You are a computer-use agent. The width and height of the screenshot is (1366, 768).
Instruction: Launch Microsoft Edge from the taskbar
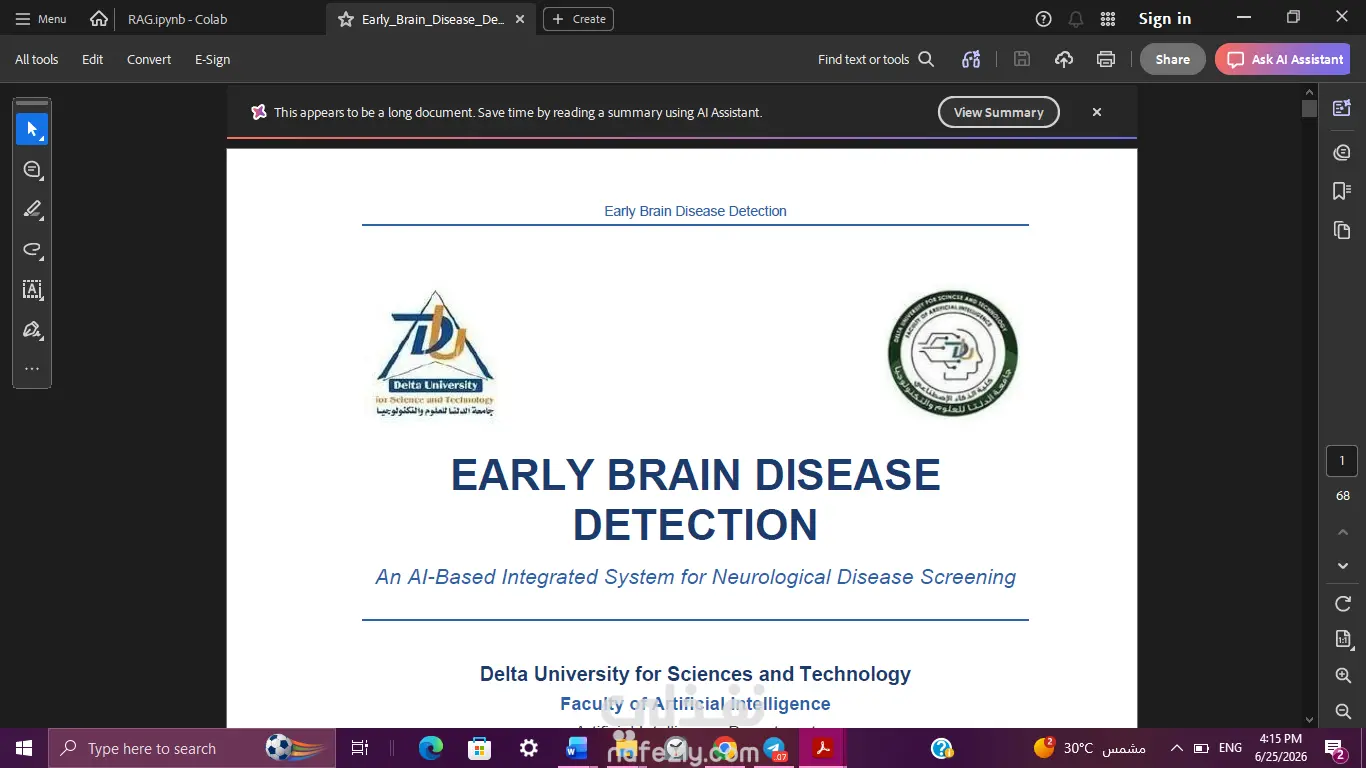pyautogui.click(x=431, y=748)
